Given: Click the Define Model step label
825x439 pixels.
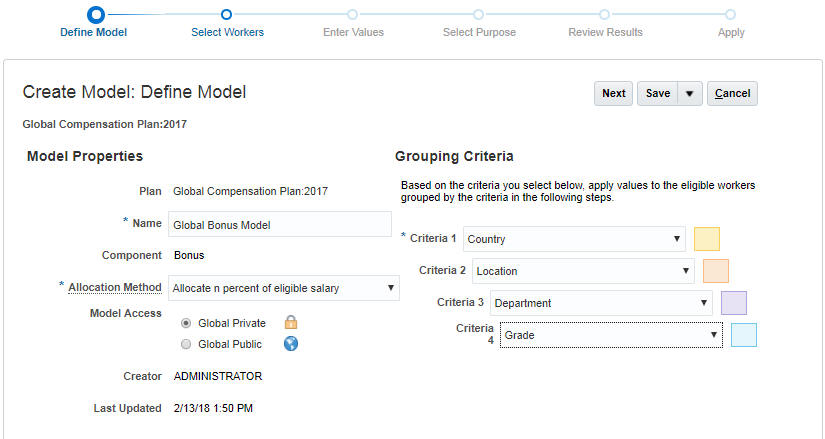Looking at the screenshot, I should point(94,32).
